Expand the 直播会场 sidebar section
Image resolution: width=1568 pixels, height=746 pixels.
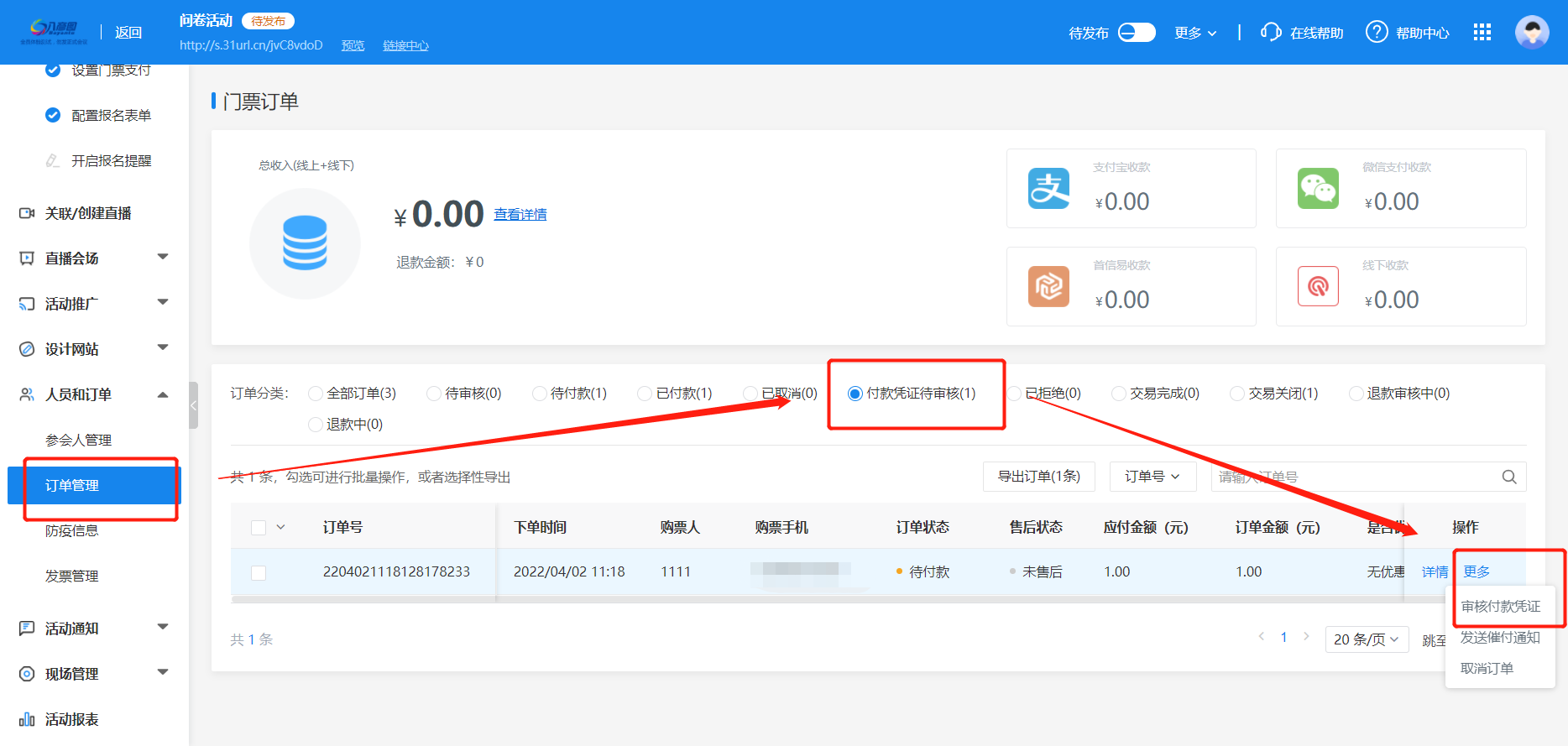tap(163, 257)
